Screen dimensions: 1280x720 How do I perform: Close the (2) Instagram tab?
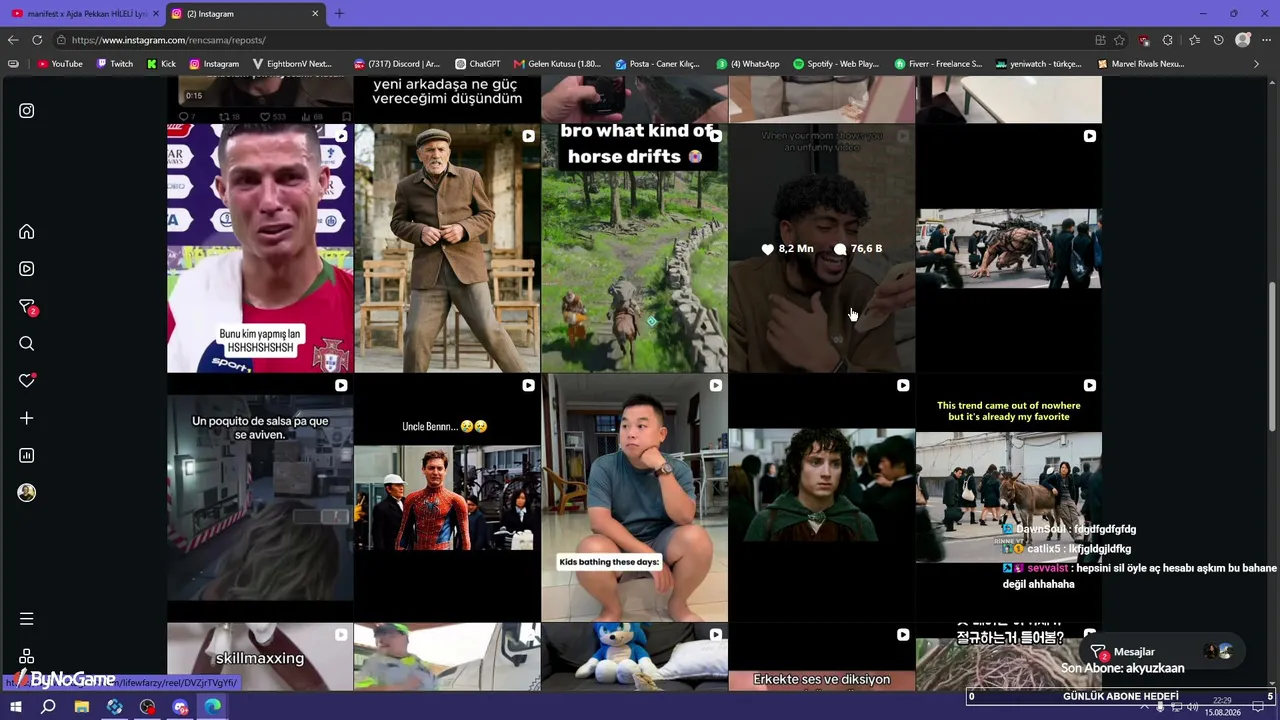315,14
